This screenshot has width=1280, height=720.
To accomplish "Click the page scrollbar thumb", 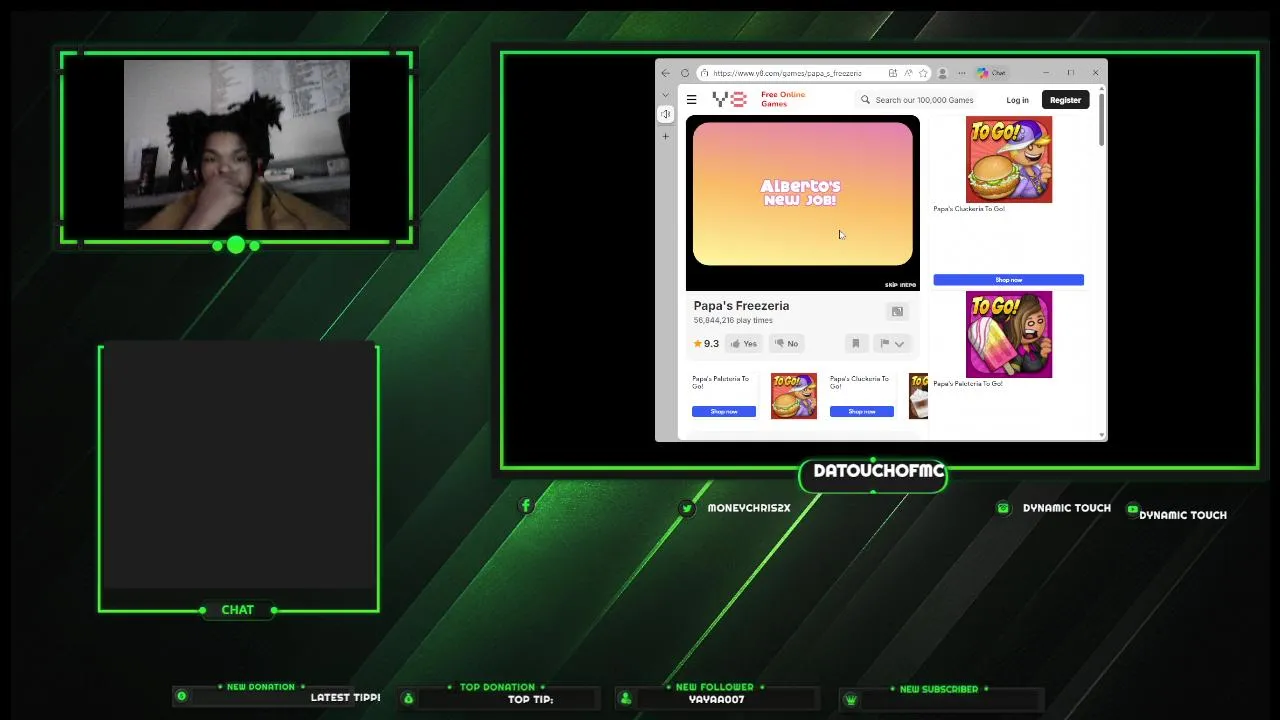I will pyautogui.click(x=1102, y=118).
